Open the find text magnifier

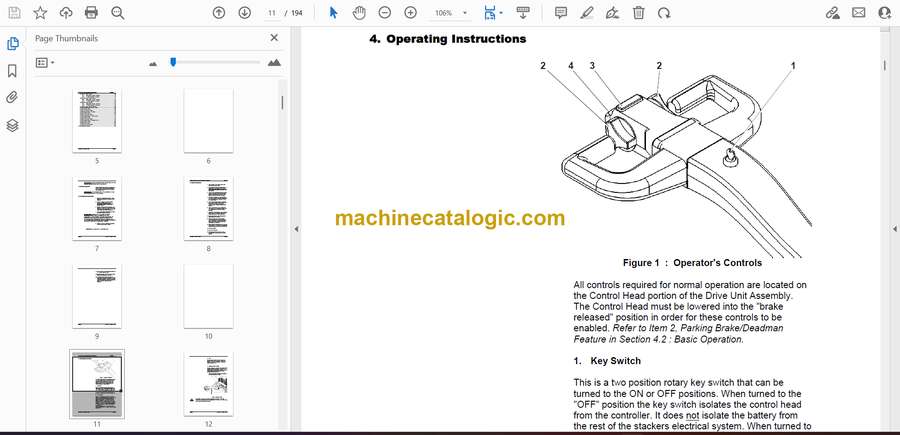click(118, 13)
